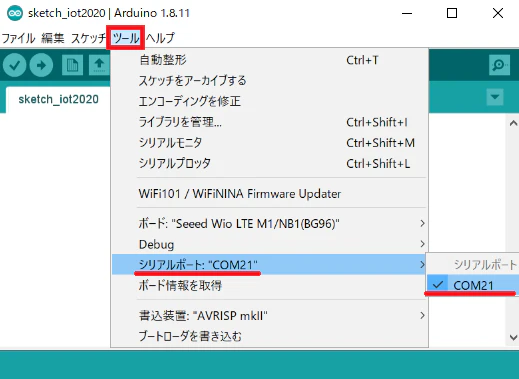The height and width of the screenshot is (379, 519).
Task: Switch to the sketch_iot2020 tab
Action: click(x=58, y=99)
